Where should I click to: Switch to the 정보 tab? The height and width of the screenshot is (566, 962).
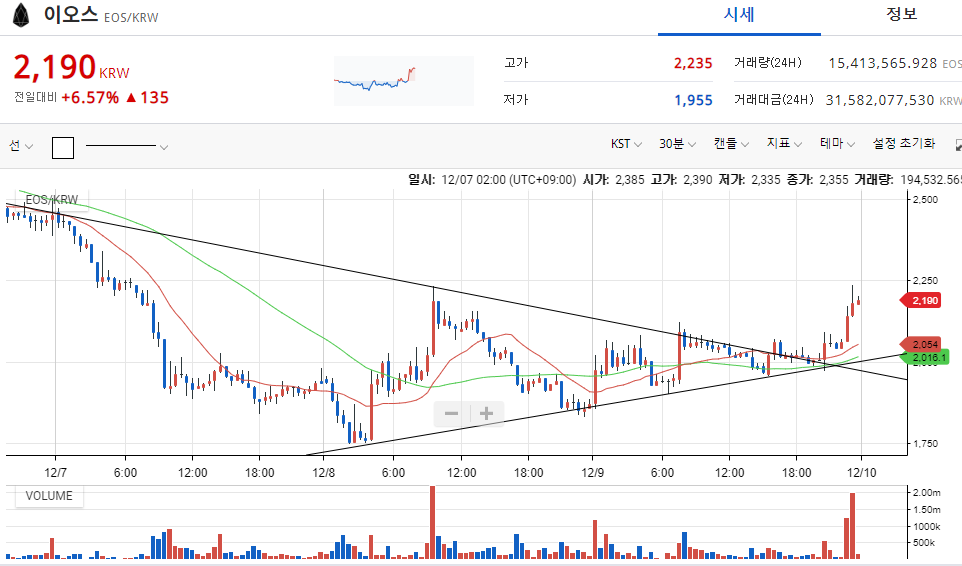901,13
